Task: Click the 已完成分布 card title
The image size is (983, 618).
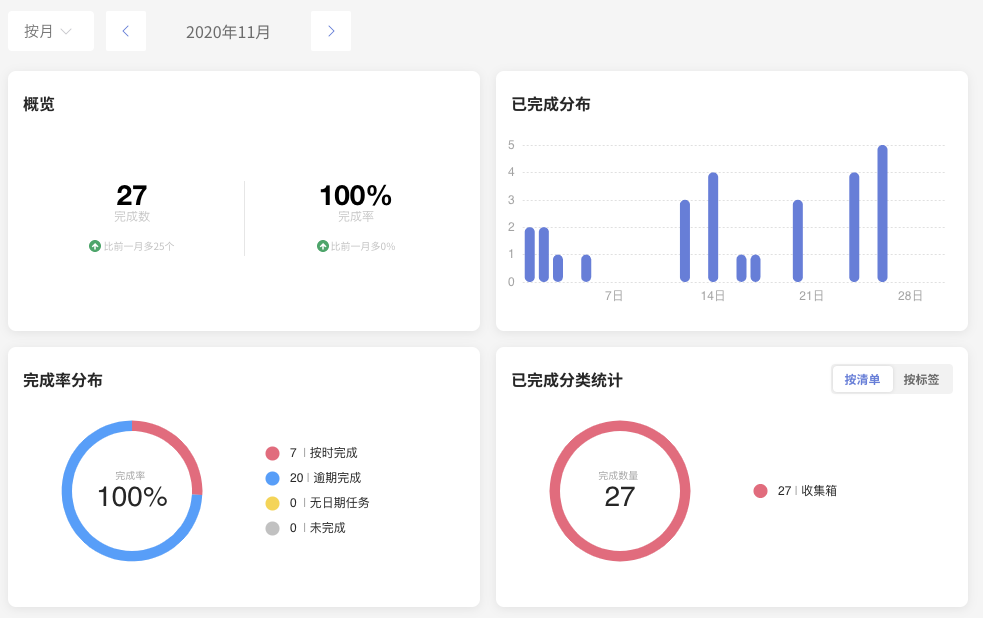Action: pyautogui.click(x=551, y=104)
